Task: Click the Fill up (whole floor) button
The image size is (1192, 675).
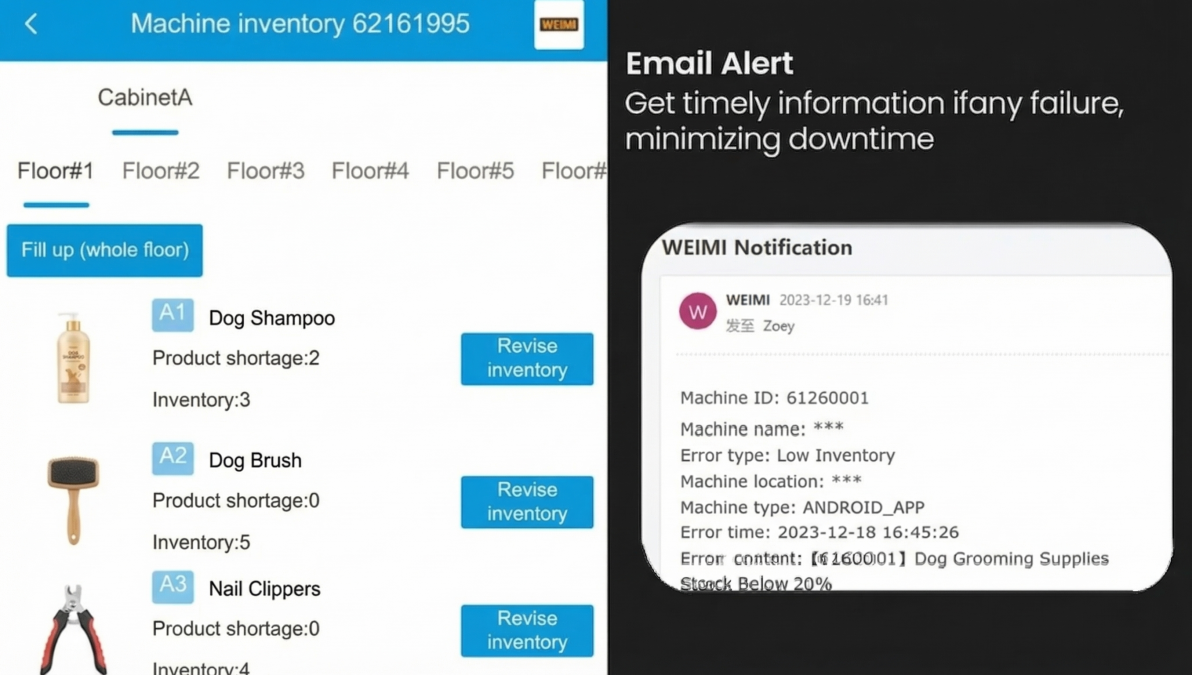Action: [105, 250]
